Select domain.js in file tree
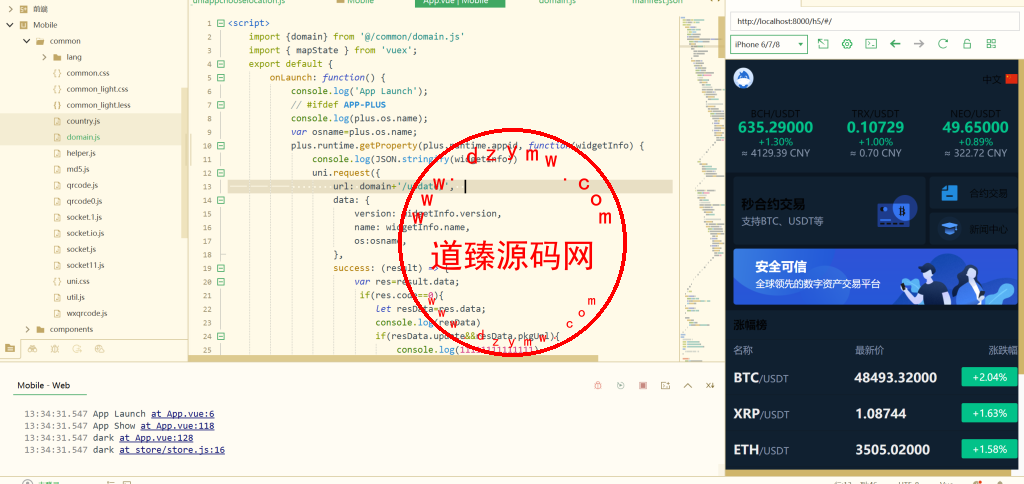The image size is (1024, 484). point(83,137)
